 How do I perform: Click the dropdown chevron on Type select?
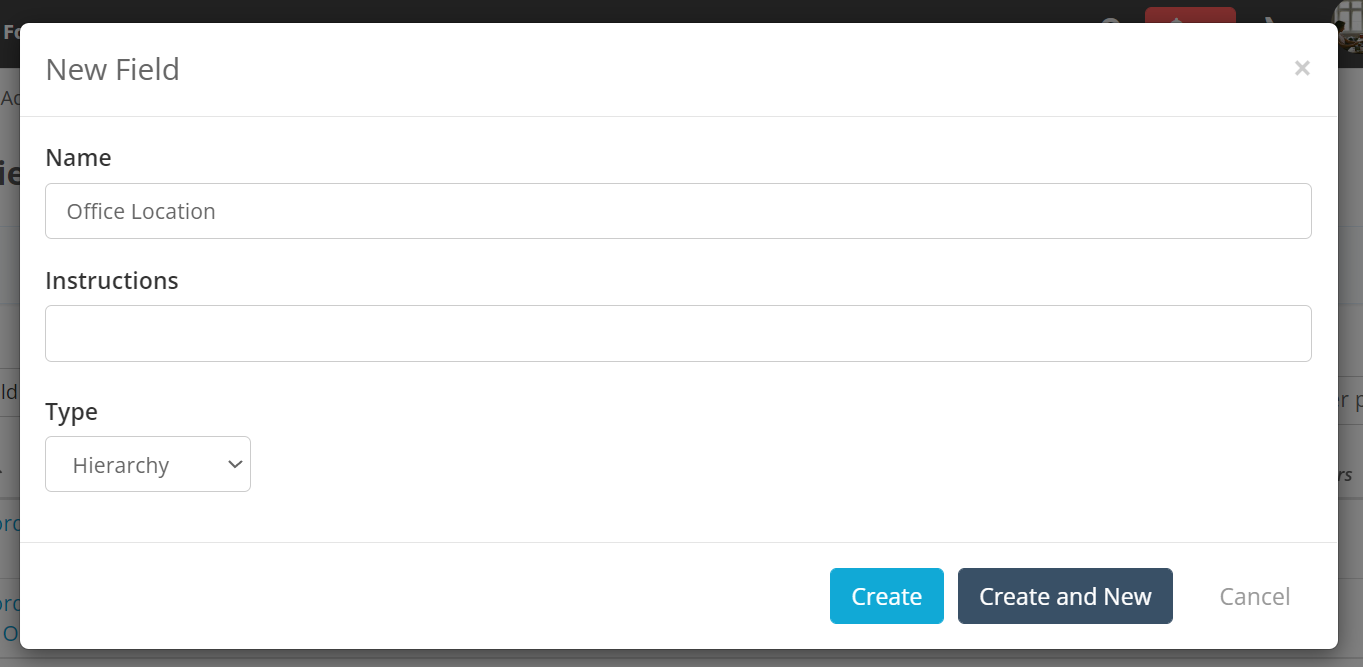point(235,464)
